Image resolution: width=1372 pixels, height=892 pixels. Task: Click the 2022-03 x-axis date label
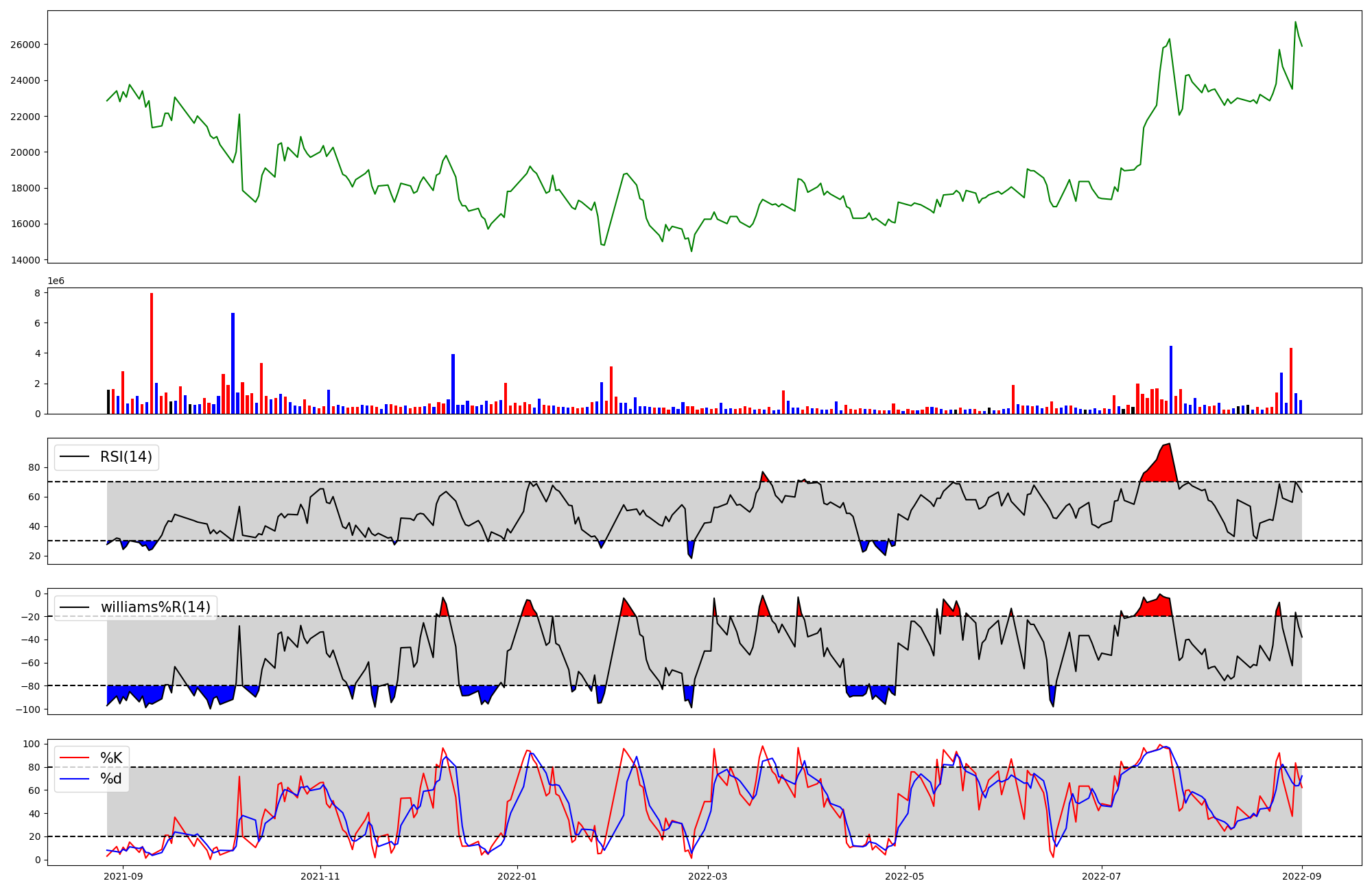[x=707, y=876]
